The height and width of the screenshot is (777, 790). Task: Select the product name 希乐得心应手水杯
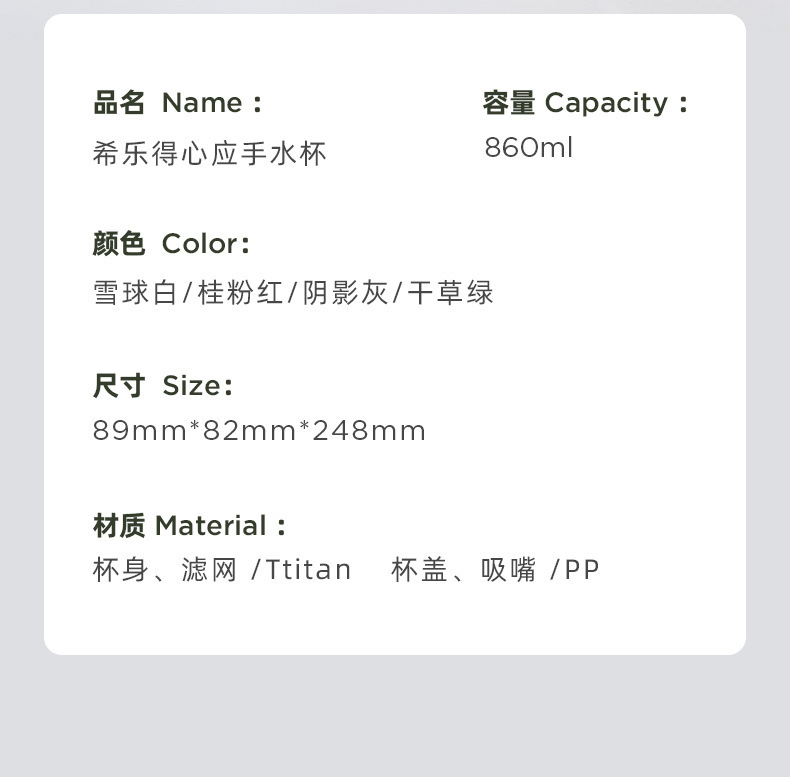tap(210, 153)
